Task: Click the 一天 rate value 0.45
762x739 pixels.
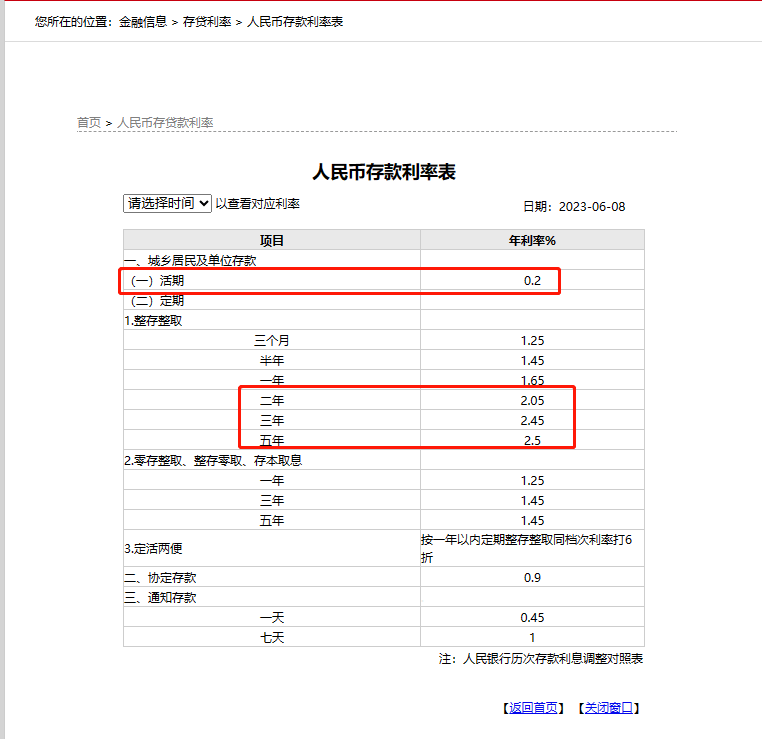Action: (532, 618)
